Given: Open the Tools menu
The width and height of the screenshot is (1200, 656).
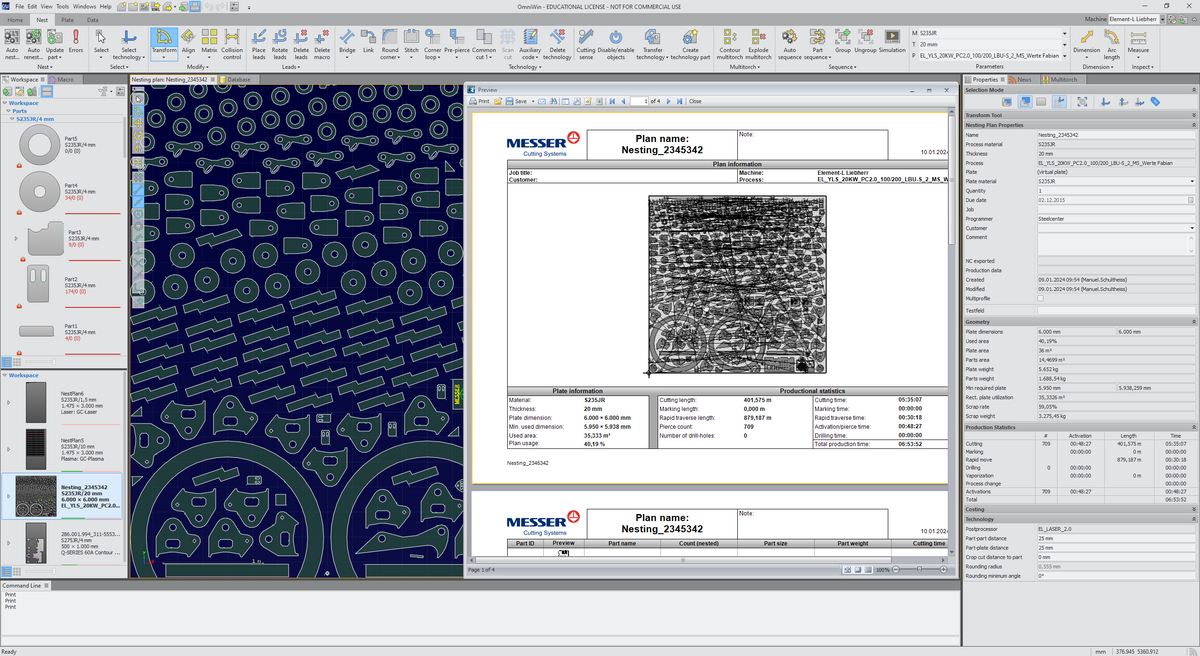Looking at the screenshot, I should [x=62, y=6].
